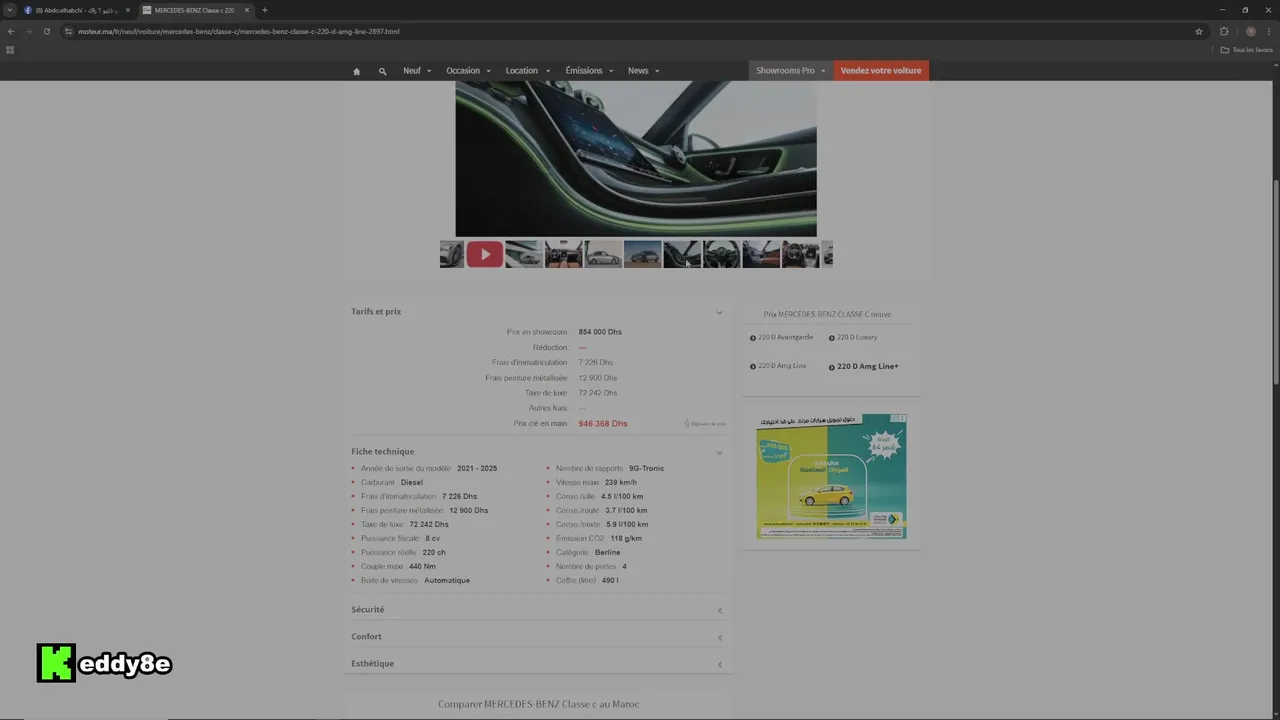Go back in the browser
Screen dimensions: 1280x720
click(11, 31)
